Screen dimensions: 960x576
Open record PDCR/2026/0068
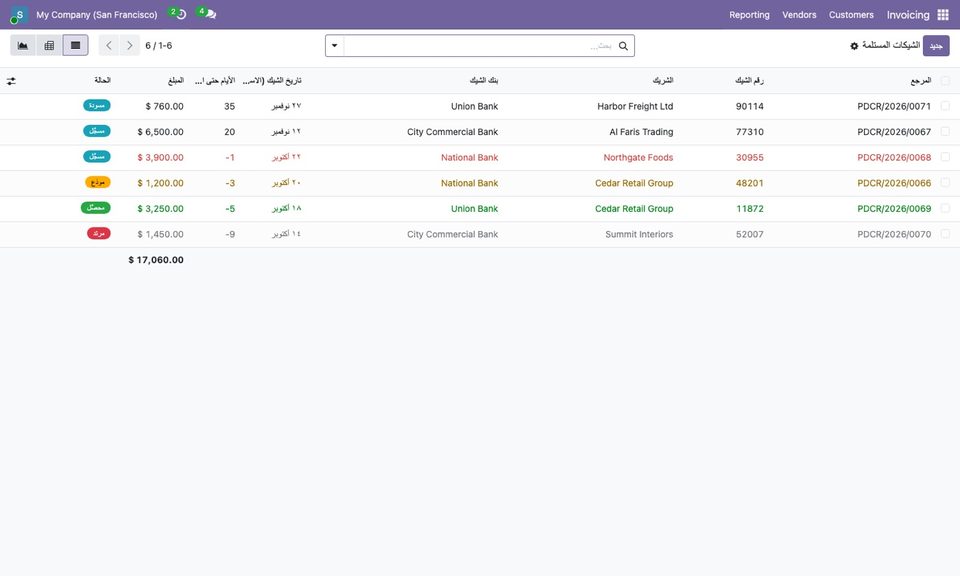tap(894, 158)
